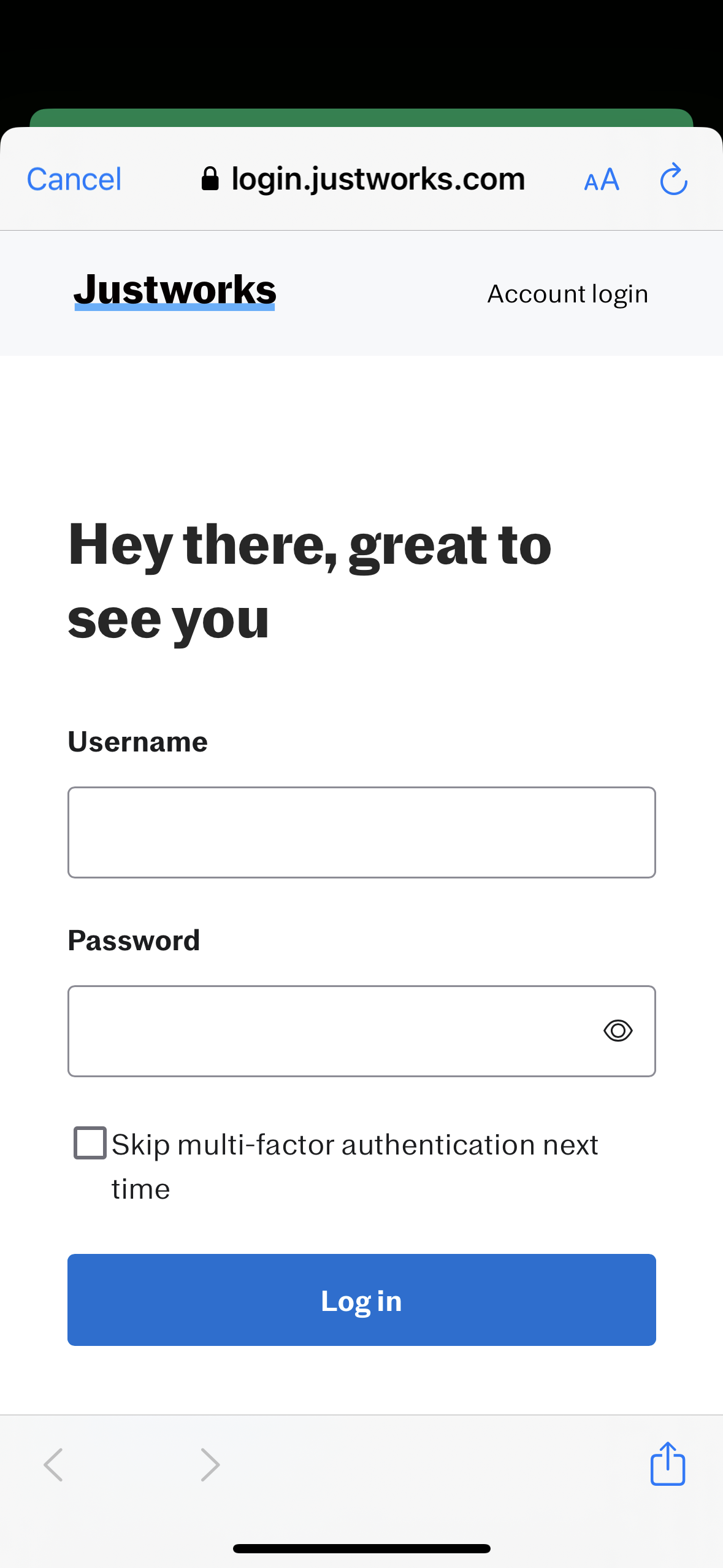This screenshot has height=1568, width=723.
Task: Check Skip multi-factor authentication next time
Action: (90, 1143)
